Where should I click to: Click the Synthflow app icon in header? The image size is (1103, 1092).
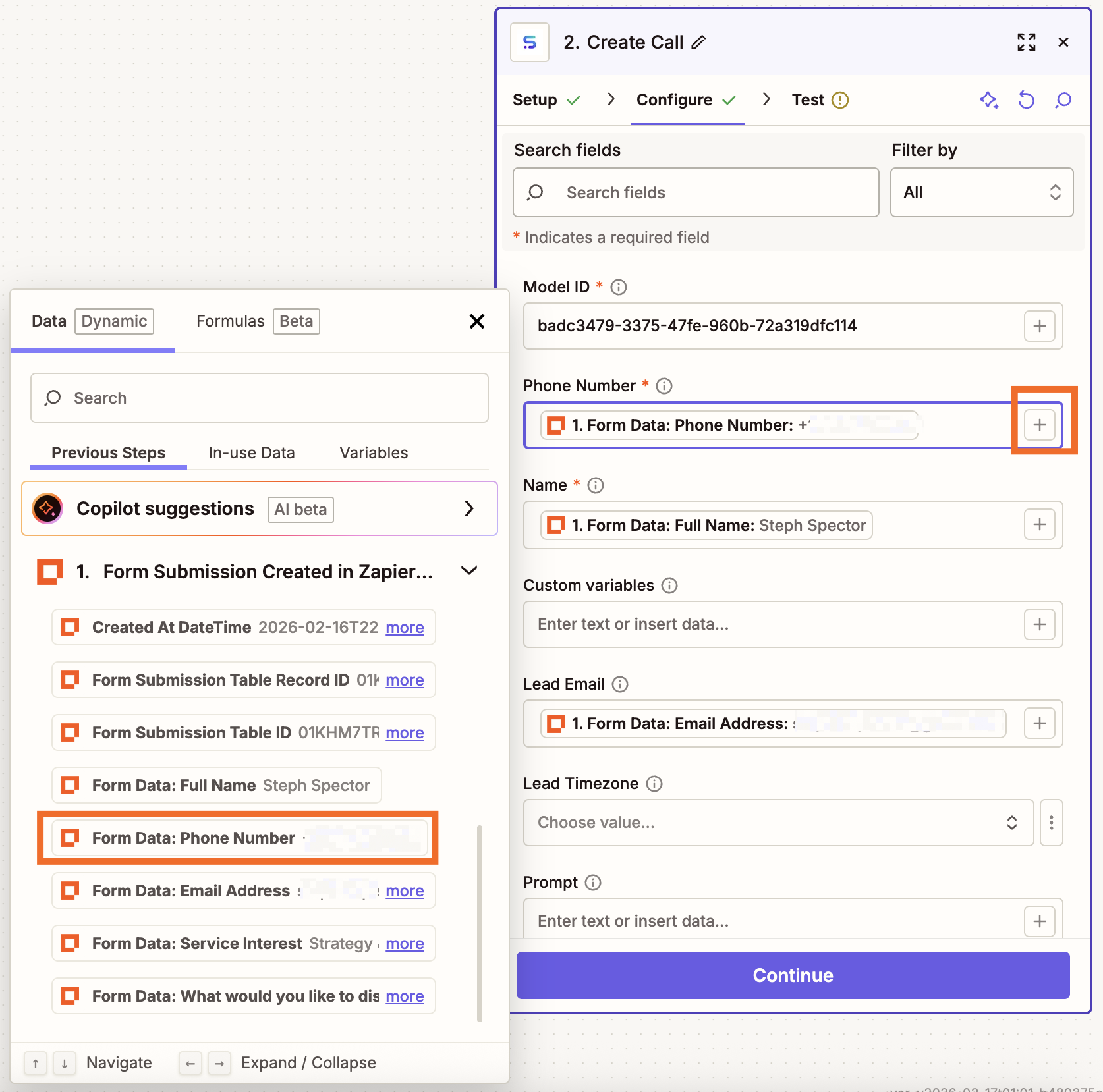[529, 41]
